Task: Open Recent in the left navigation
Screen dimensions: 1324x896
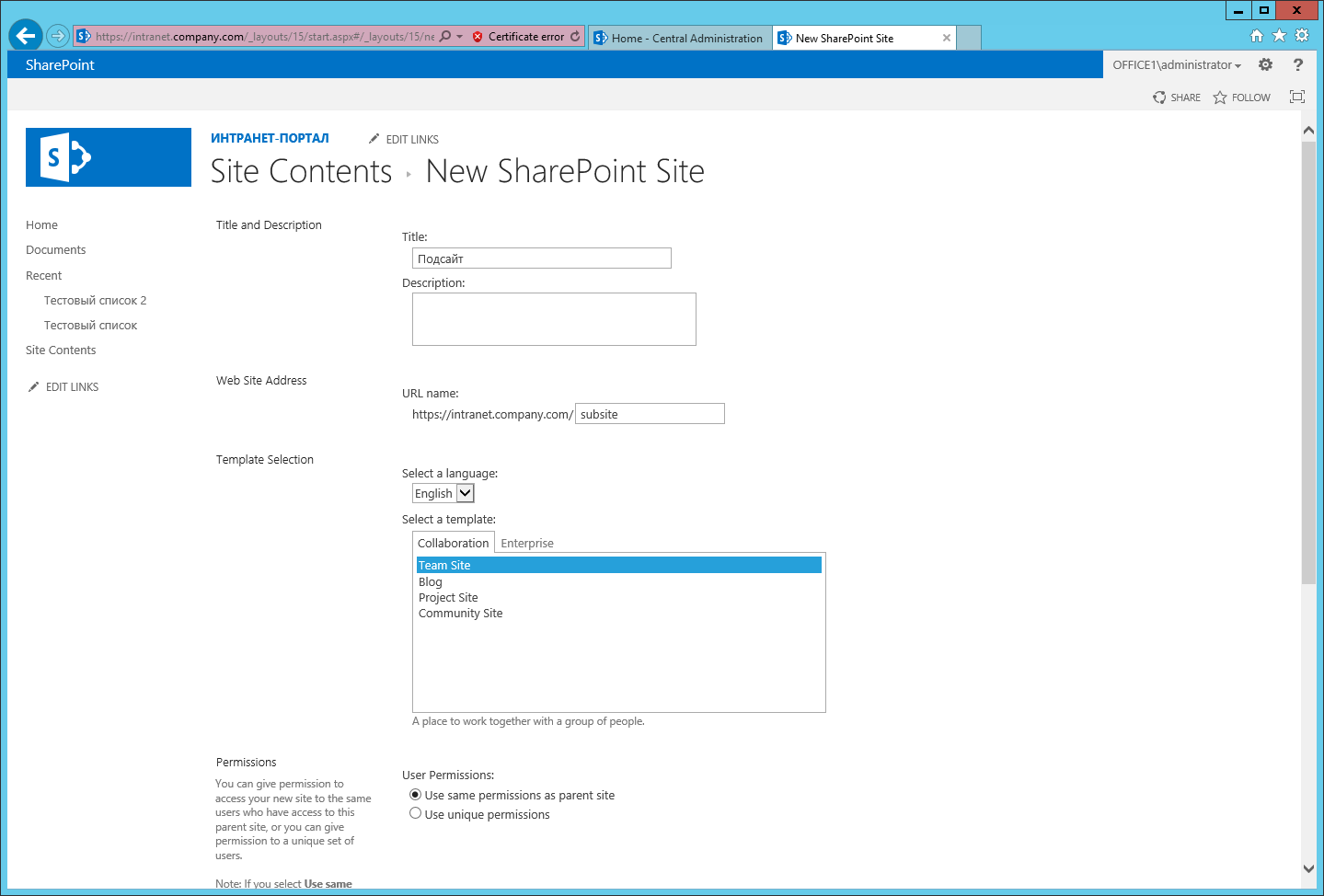Action: pyautogui.click(x=44, y=276)
